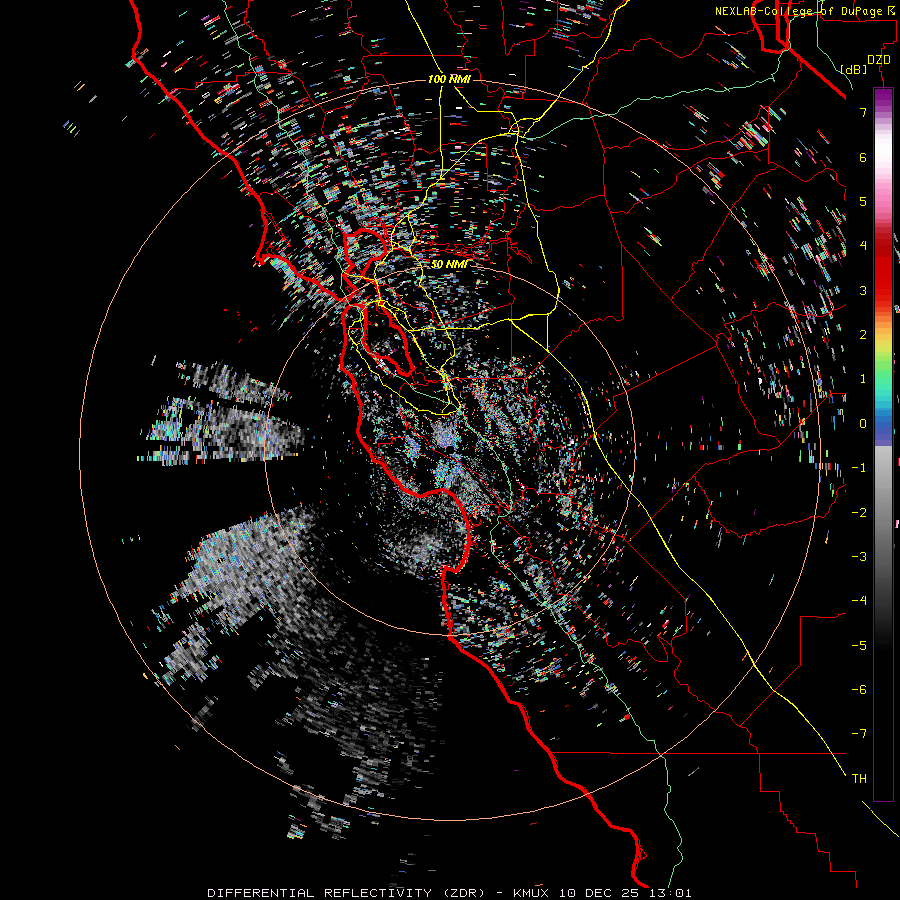Viewport: 900px width, 900px height.
Task: Select the 2 dB tick label on the scale
Action: tap(863, 335)
